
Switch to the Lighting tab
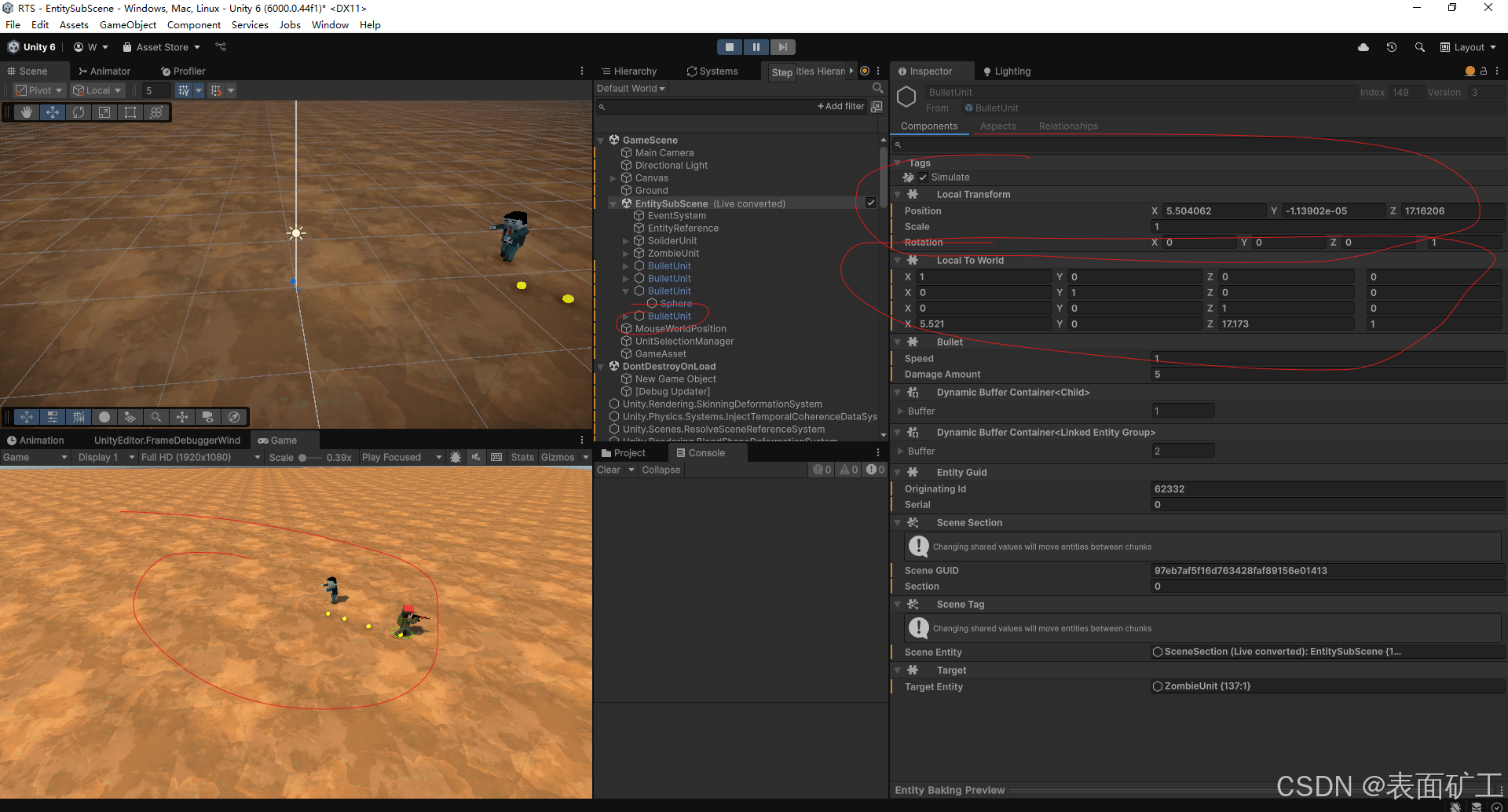click(x=1007, y=71)
